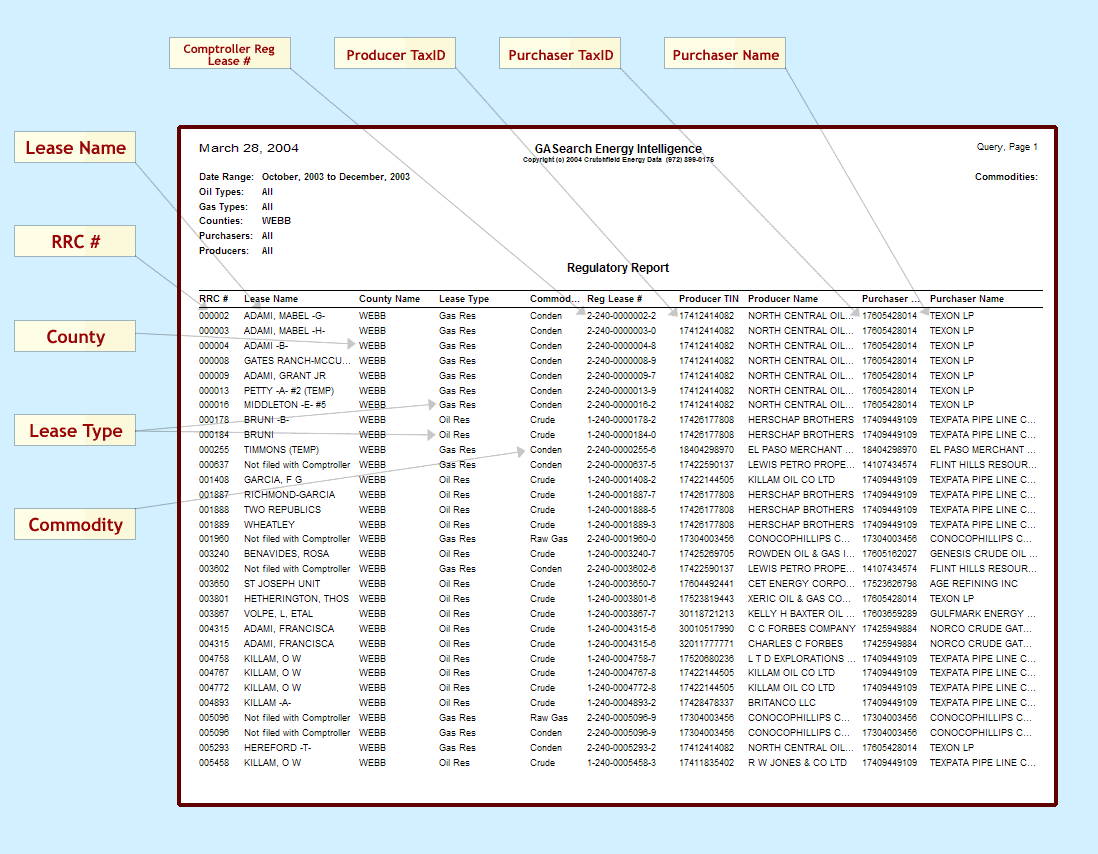Select the BRITANCO LLC producer name cell

[782, 703]
